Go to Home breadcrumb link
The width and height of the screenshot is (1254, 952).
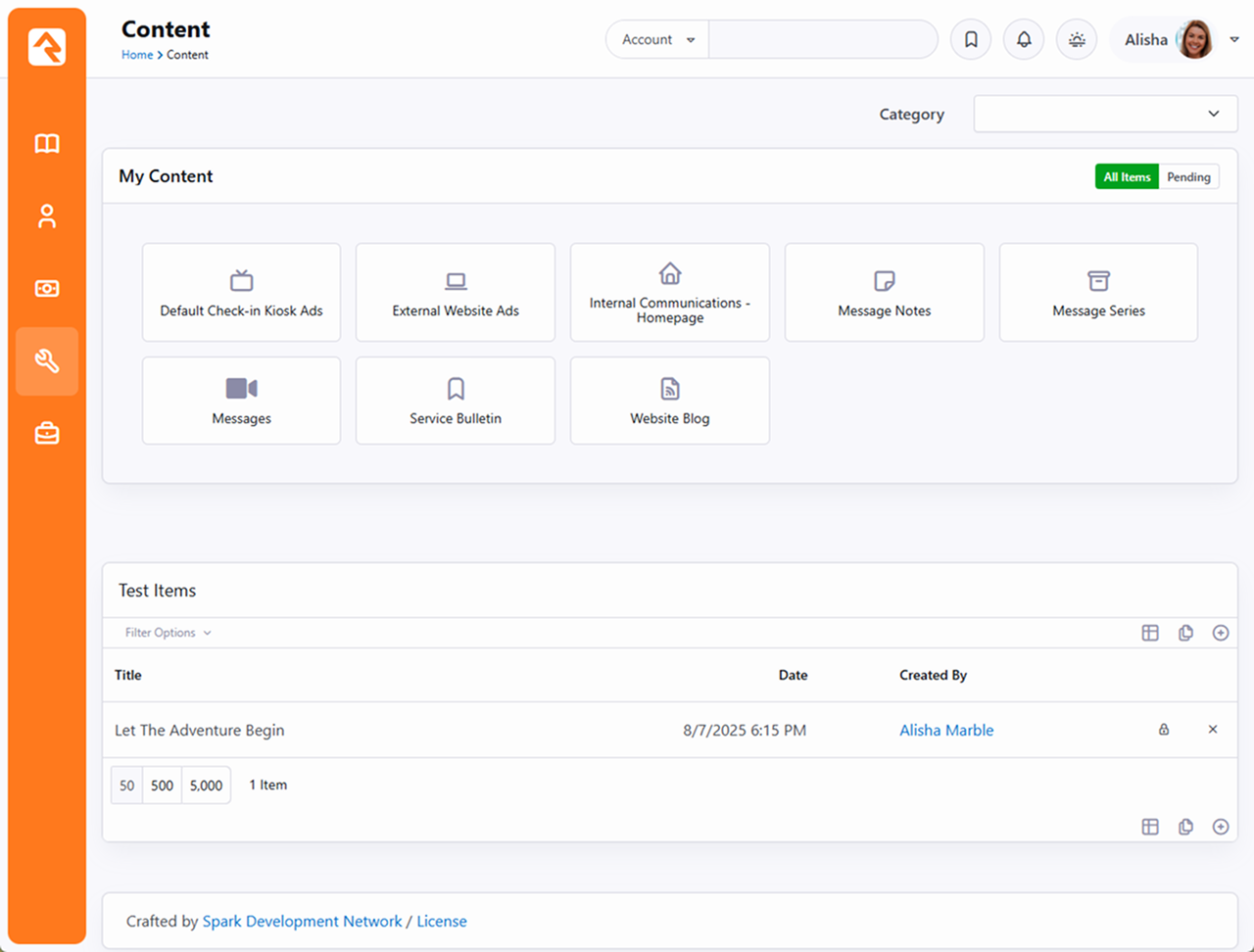coord(137,56)
